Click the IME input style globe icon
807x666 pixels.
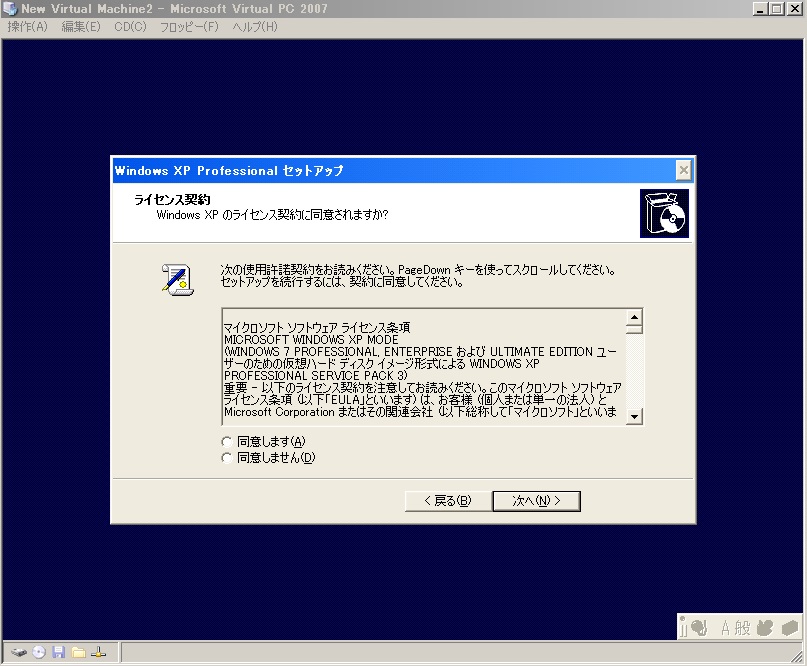(699, 627)
